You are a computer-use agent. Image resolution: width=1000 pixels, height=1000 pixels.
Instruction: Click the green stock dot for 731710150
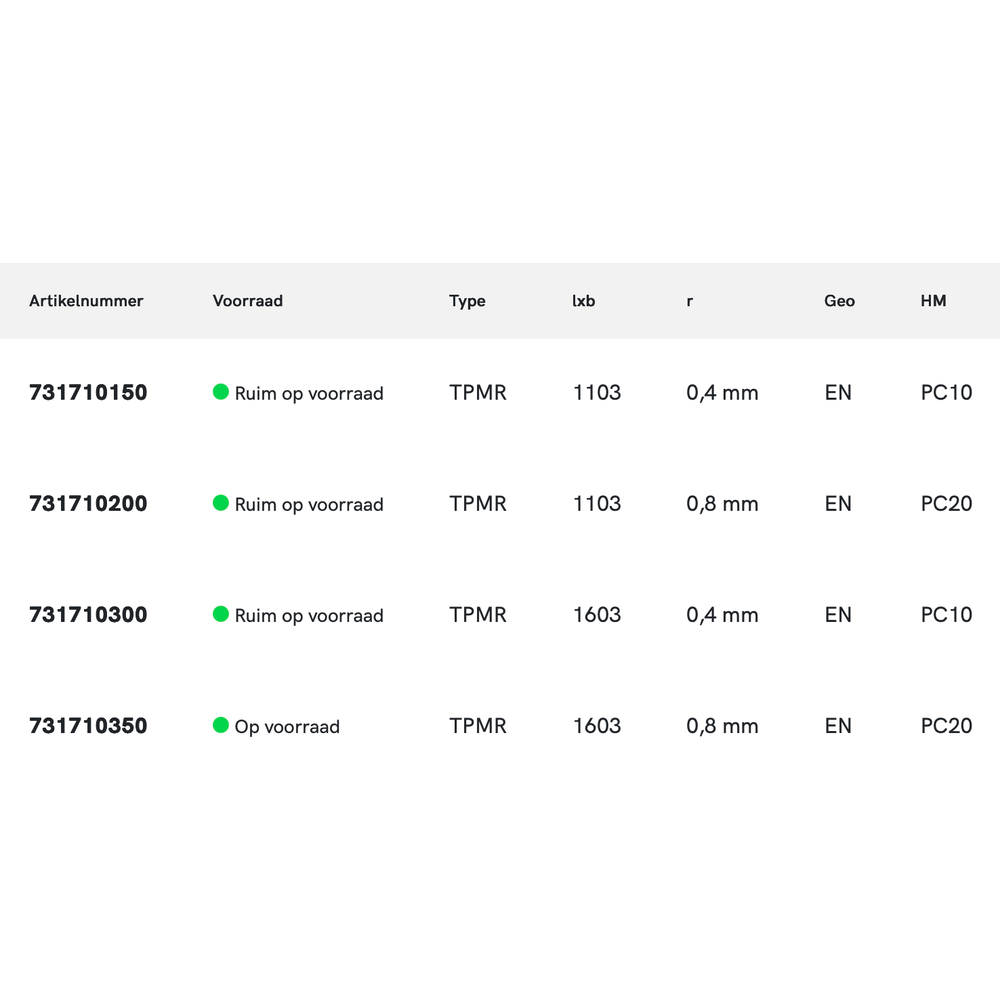(221, 392)
